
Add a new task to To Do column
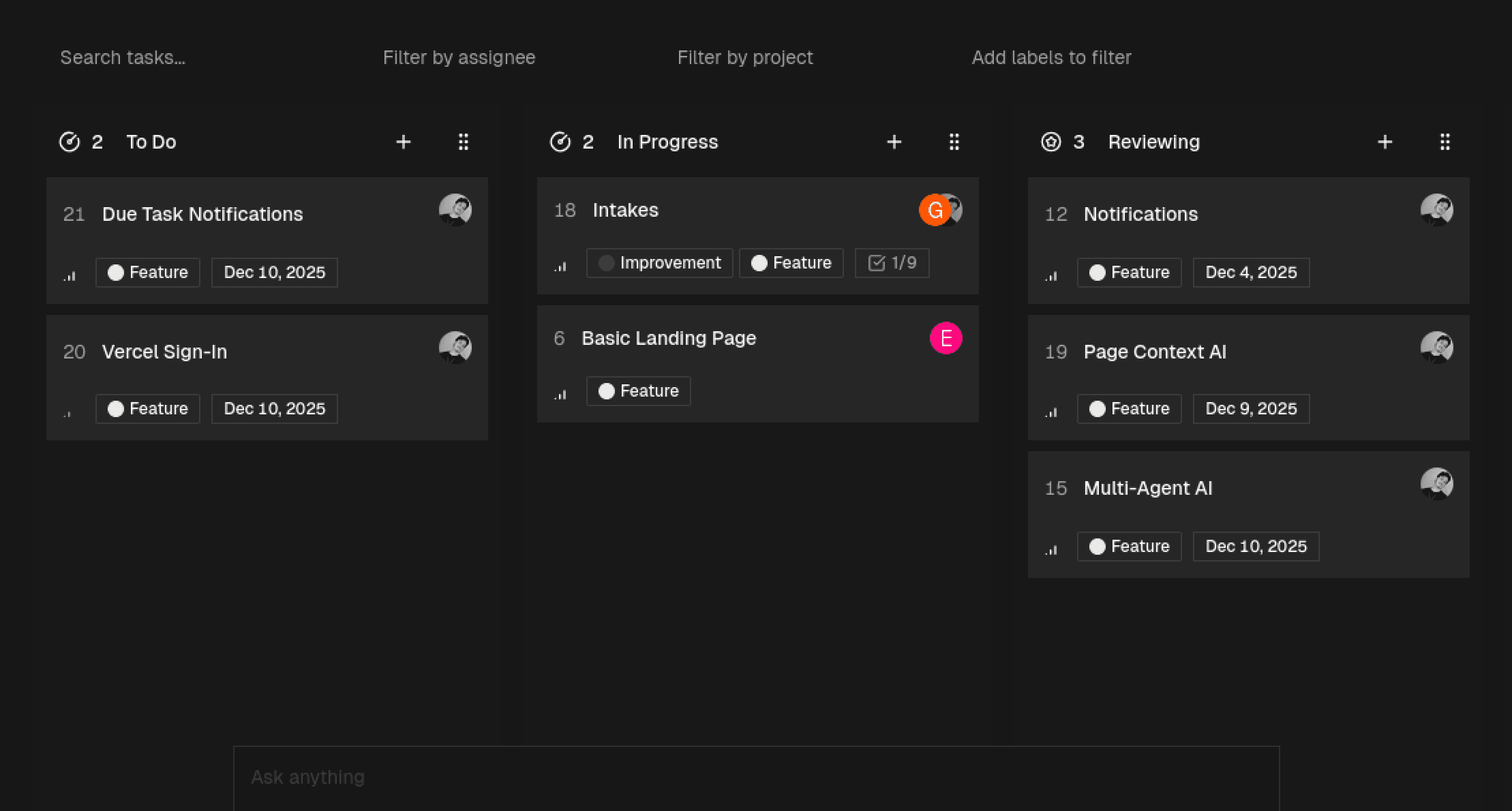[x=403, y=142]
